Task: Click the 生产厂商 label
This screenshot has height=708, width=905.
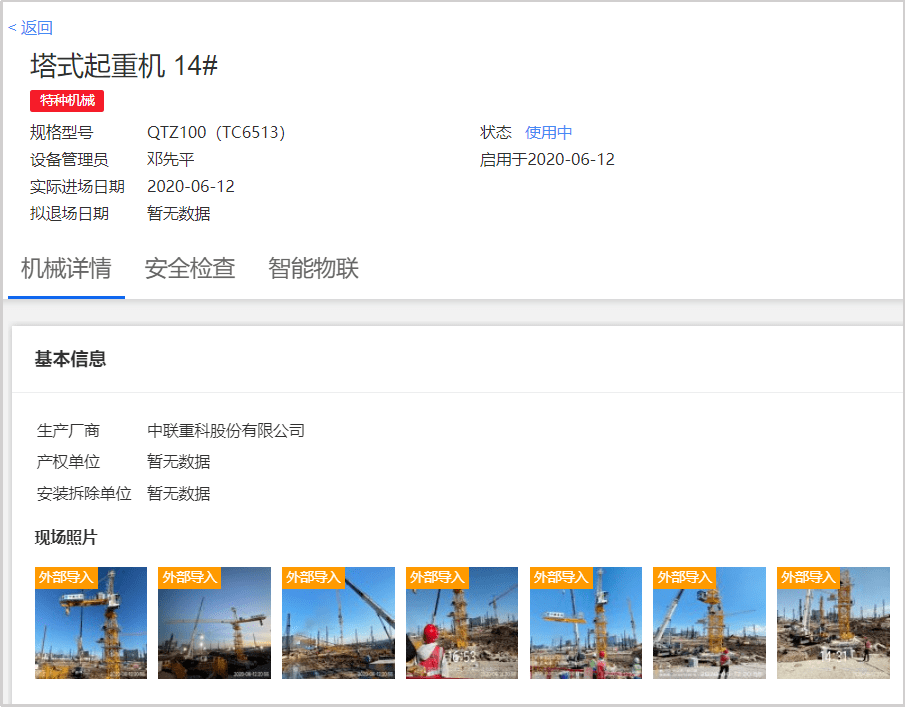Action: click(x=68, y=430)
